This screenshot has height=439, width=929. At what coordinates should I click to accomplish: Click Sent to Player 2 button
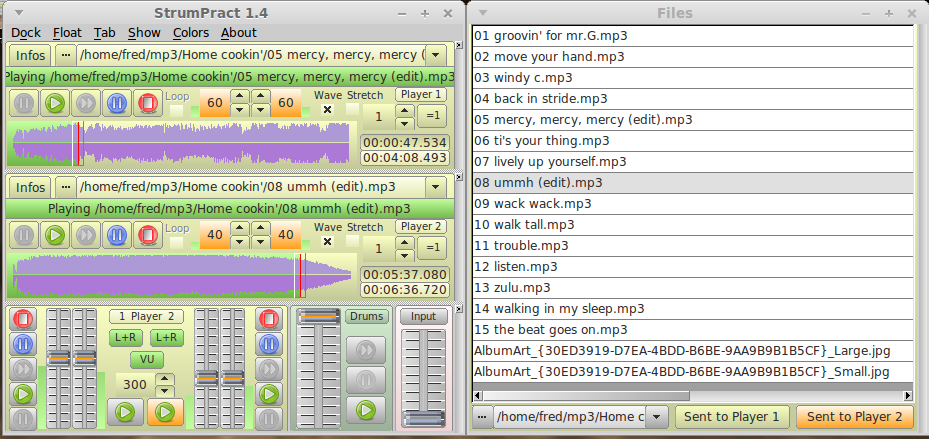[x=854, y=416]
